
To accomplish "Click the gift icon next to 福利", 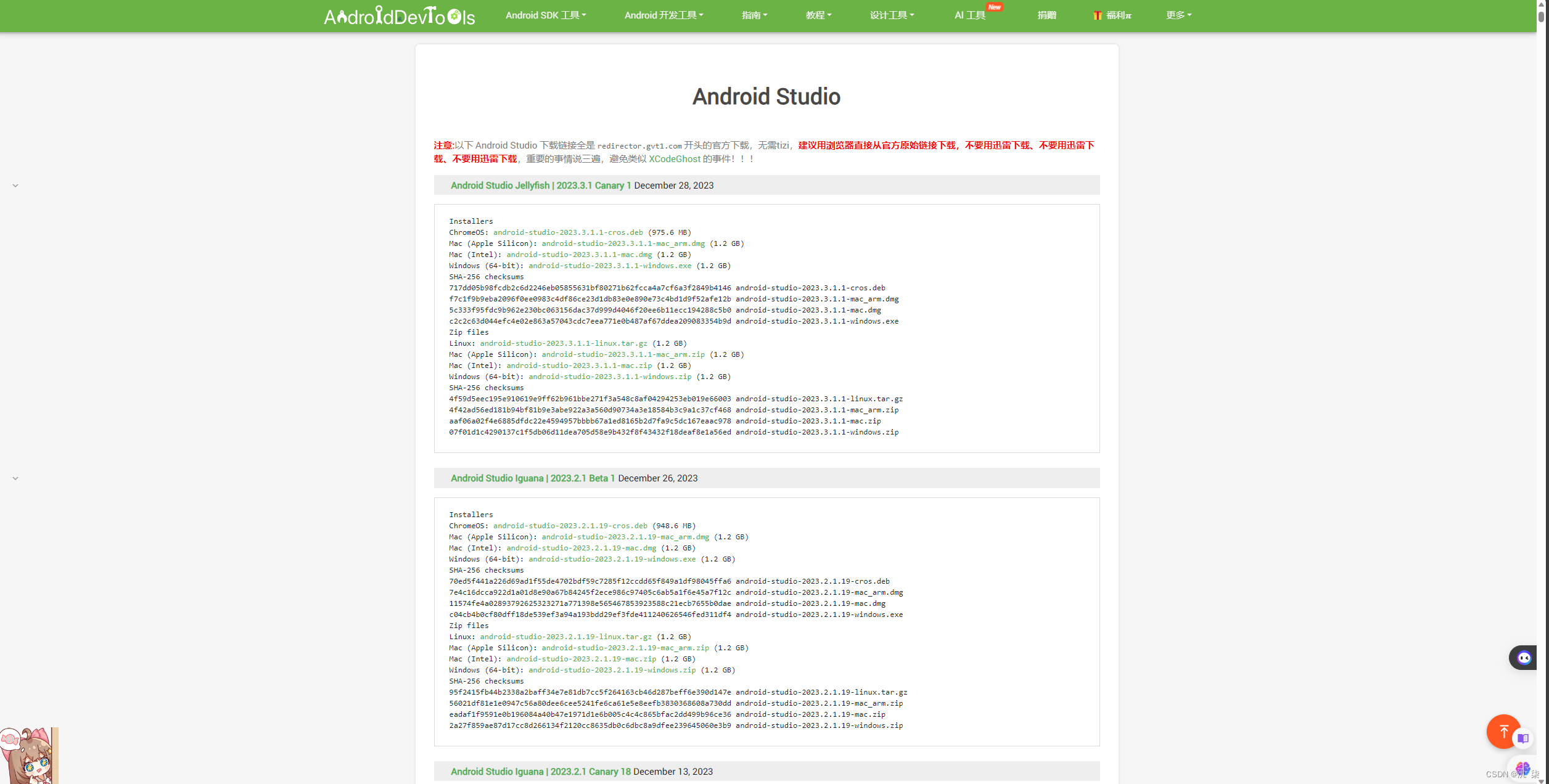I will pos(1098,15).
